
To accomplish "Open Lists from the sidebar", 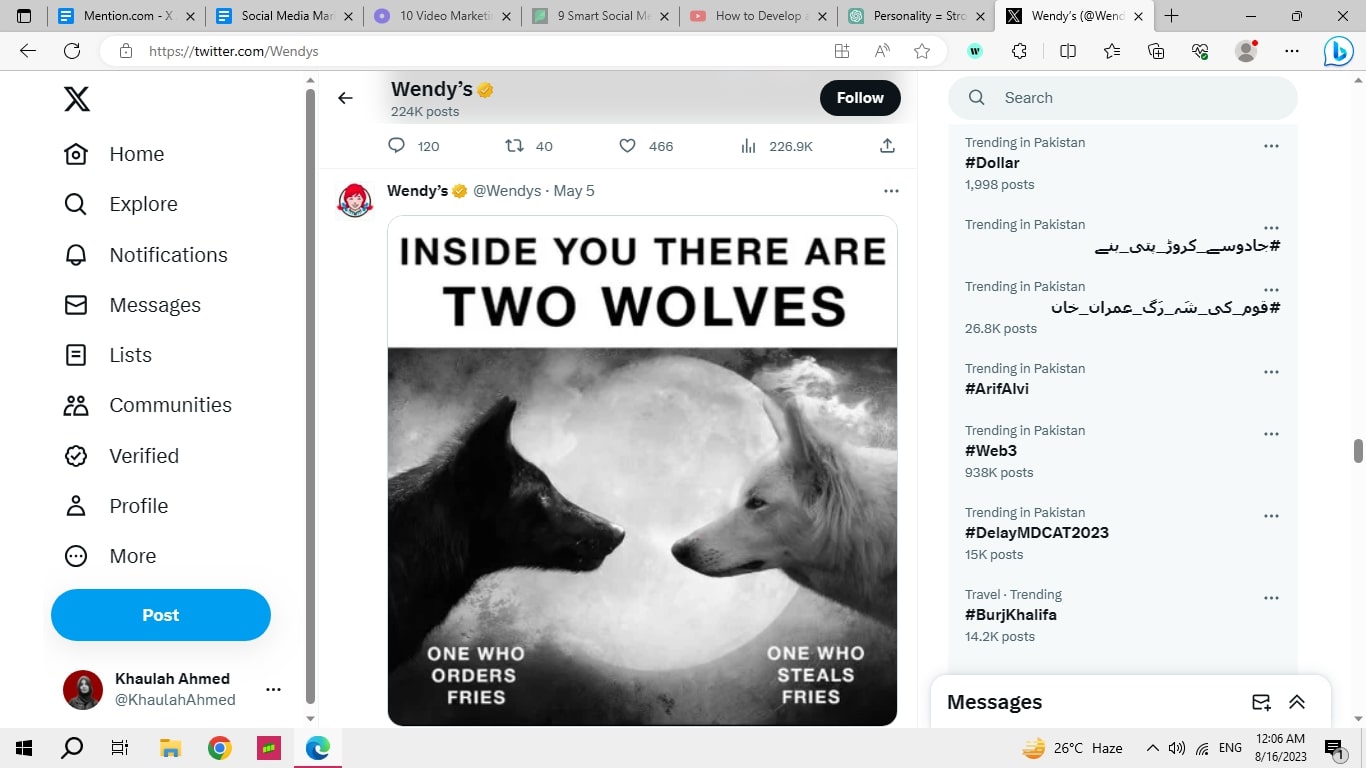I will pos(107,355).
